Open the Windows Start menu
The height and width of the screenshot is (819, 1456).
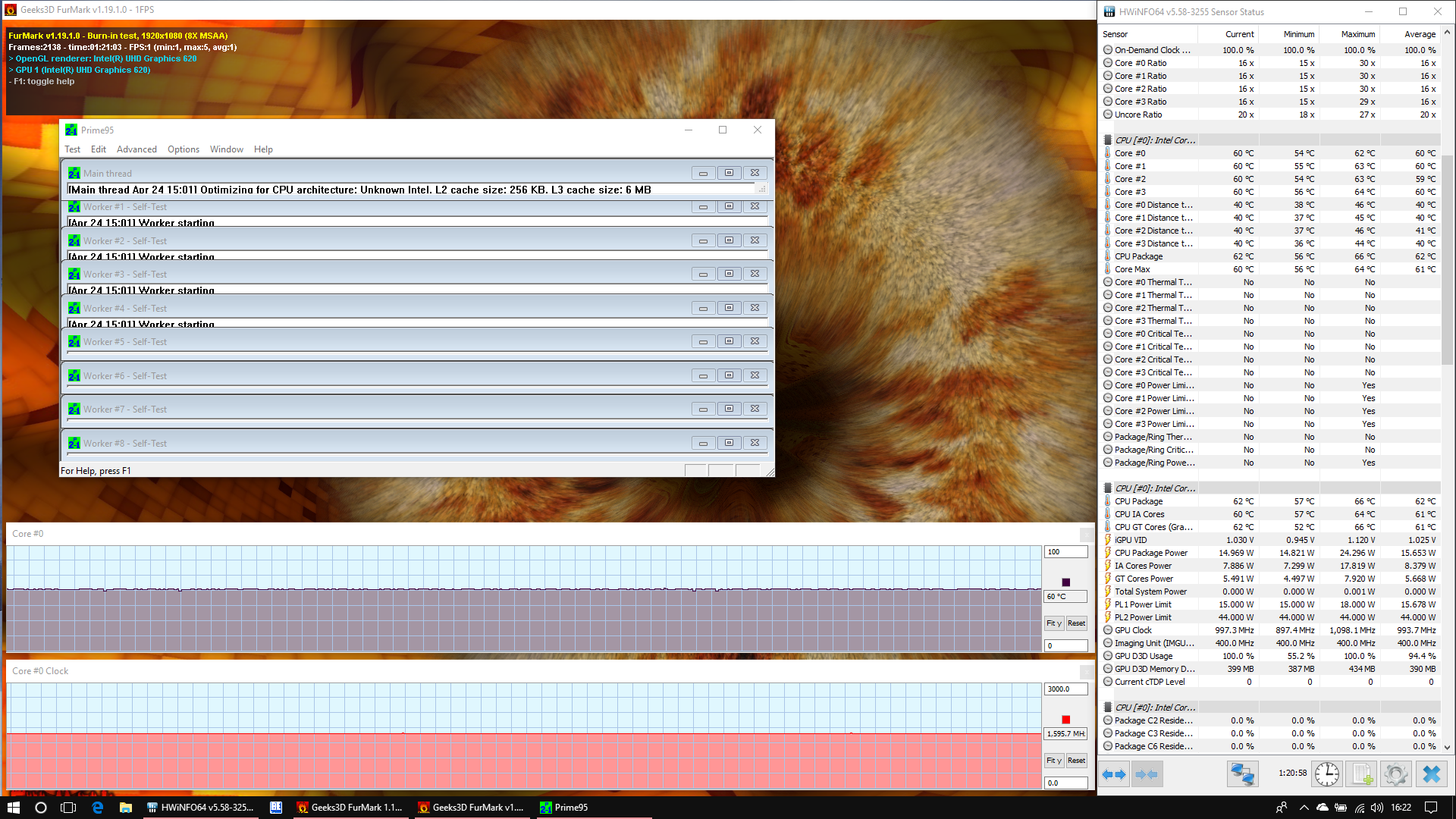13,808
